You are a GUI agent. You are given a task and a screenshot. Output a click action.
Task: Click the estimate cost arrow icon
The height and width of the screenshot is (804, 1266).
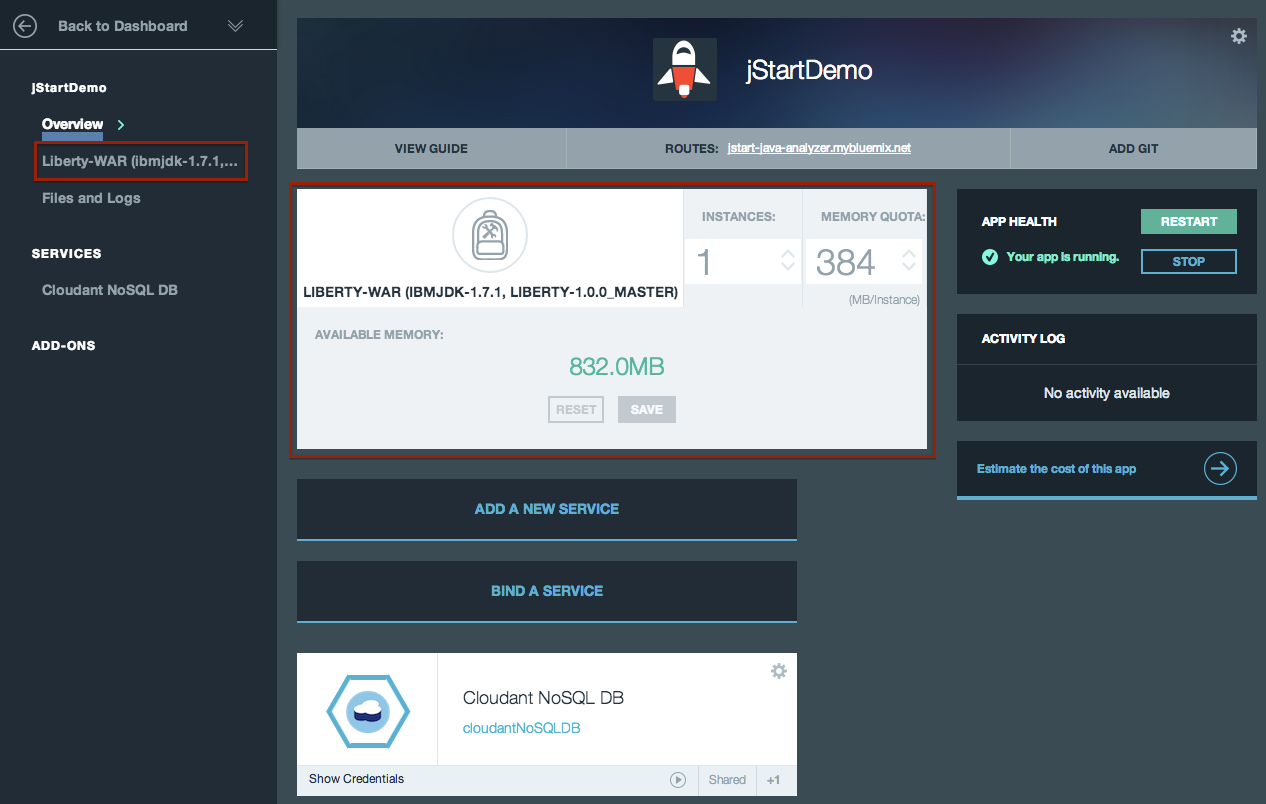[1220, 468]
